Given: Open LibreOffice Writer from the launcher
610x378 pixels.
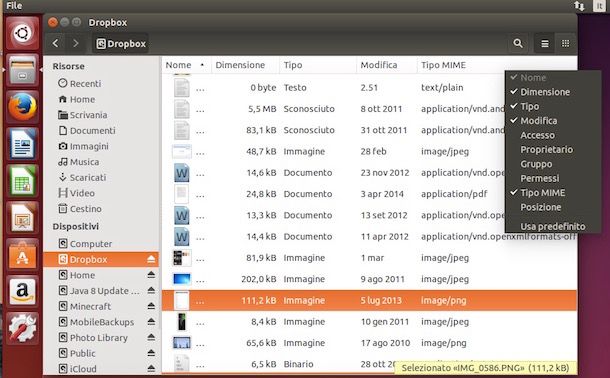Looking at the screenshot, I should coord(22,144).
